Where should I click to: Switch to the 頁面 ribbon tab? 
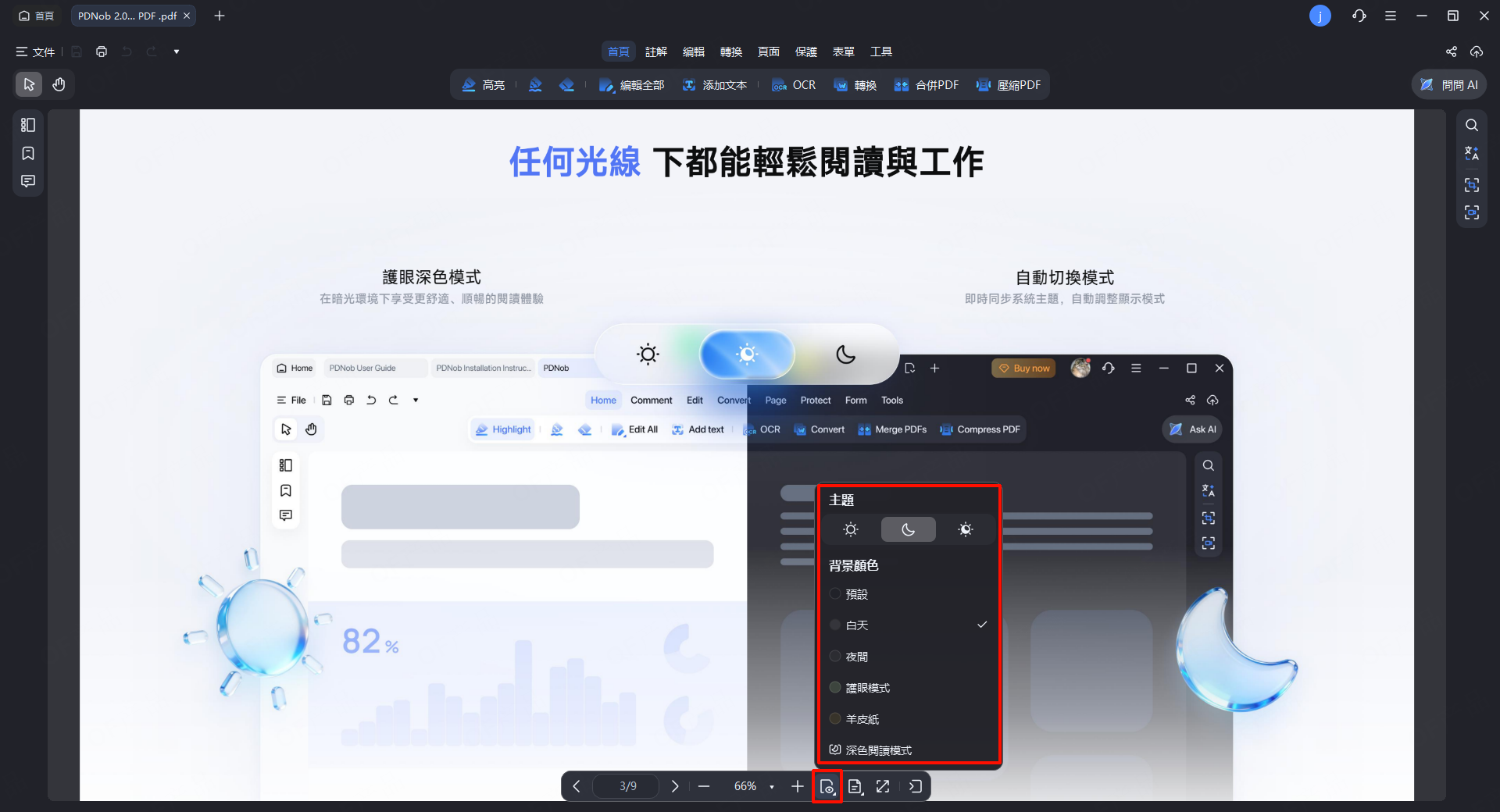pyautogui.click(x=769, y=52)
